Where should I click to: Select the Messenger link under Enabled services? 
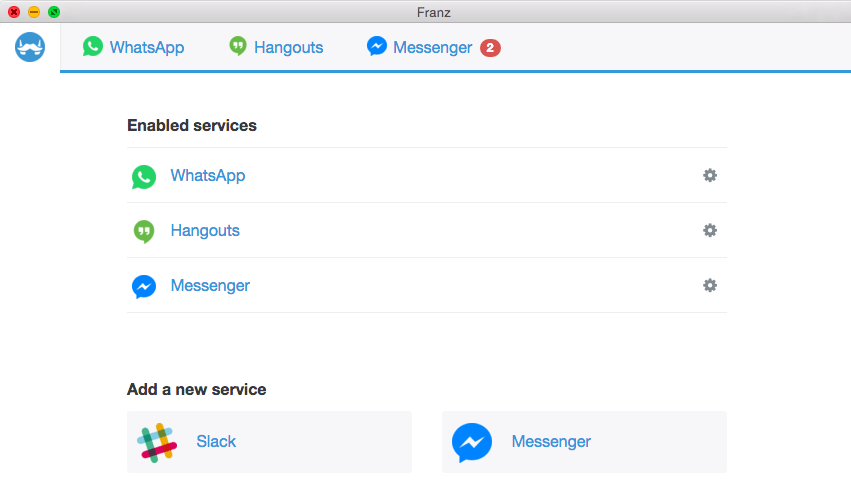click(210, 286)
